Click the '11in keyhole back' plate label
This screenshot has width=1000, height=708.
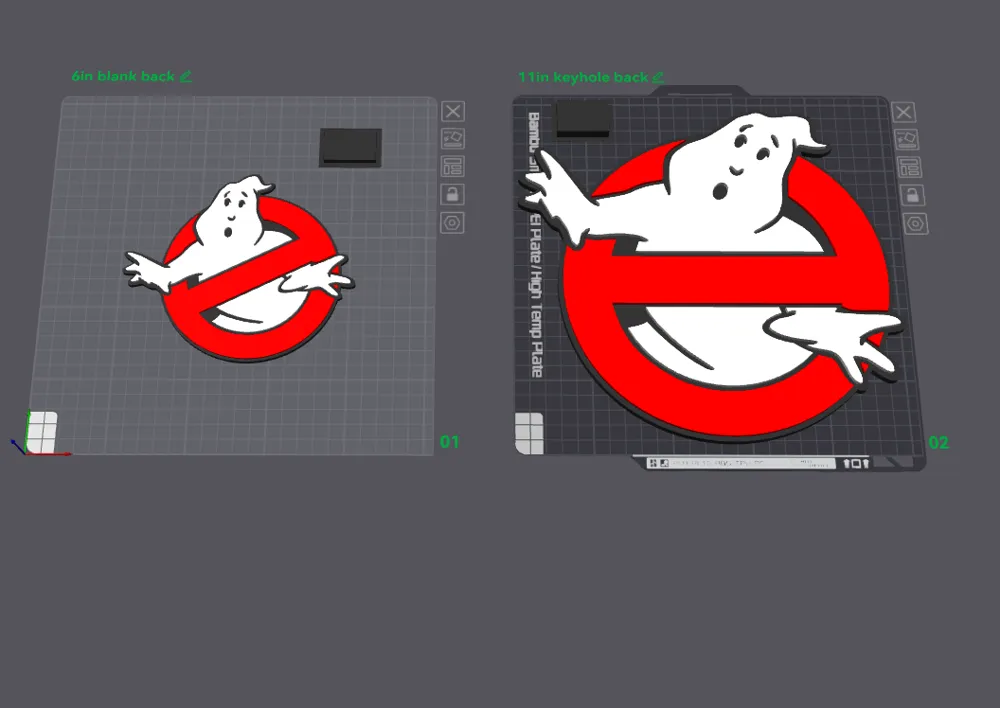tap(583, 77)
